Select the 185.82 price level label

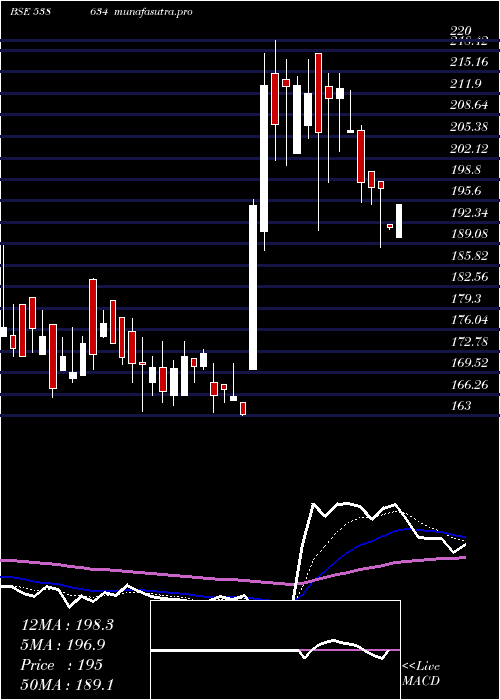coord(469,255)
